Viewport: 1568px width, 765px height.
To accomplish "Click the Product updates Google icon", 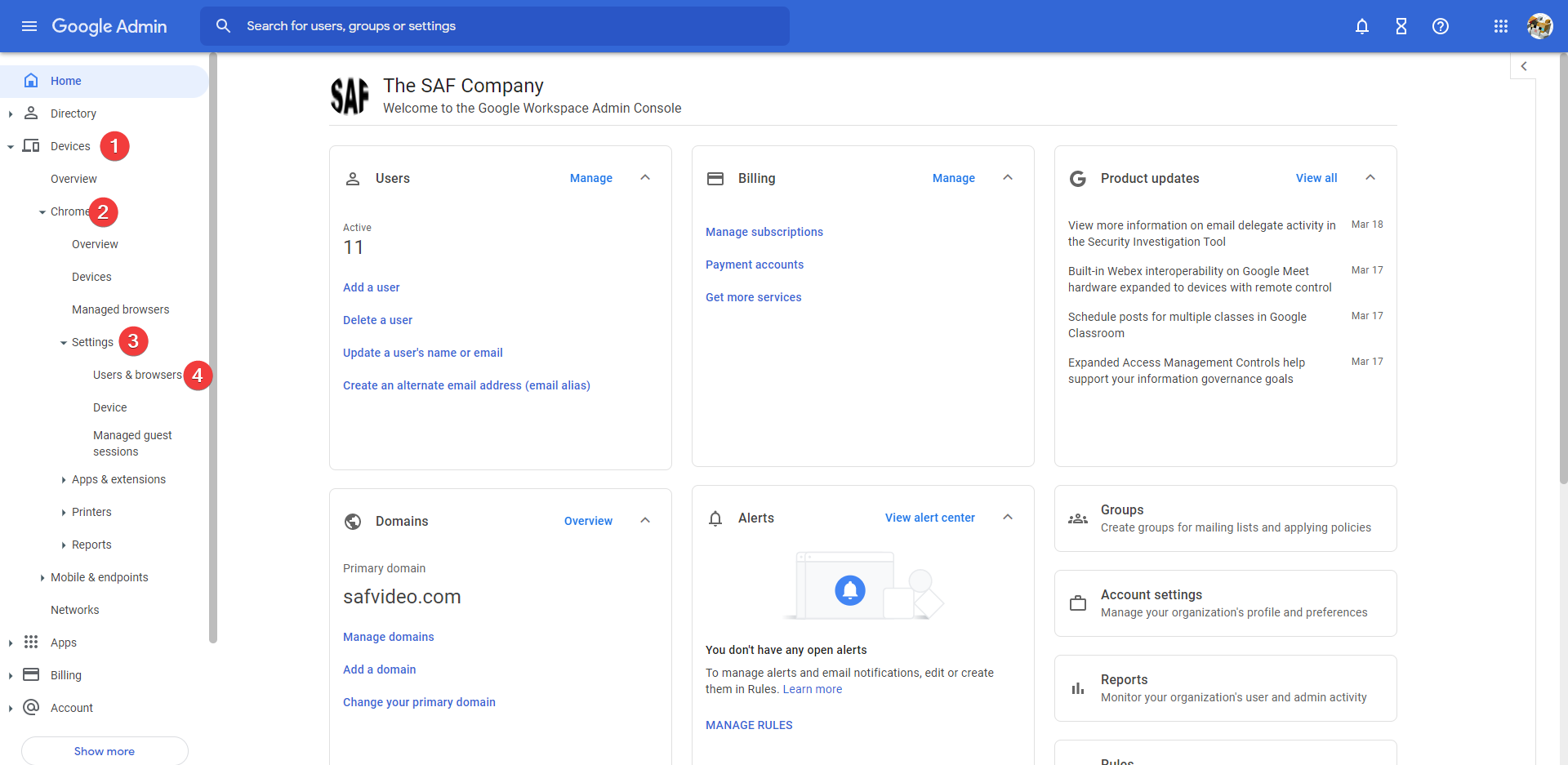I will pos(1078,178).
